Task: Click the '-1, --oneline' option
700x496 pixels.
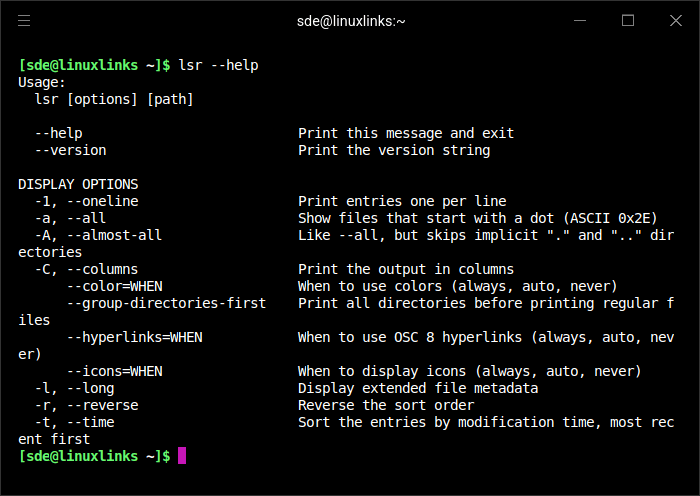Action: point(87,201)
